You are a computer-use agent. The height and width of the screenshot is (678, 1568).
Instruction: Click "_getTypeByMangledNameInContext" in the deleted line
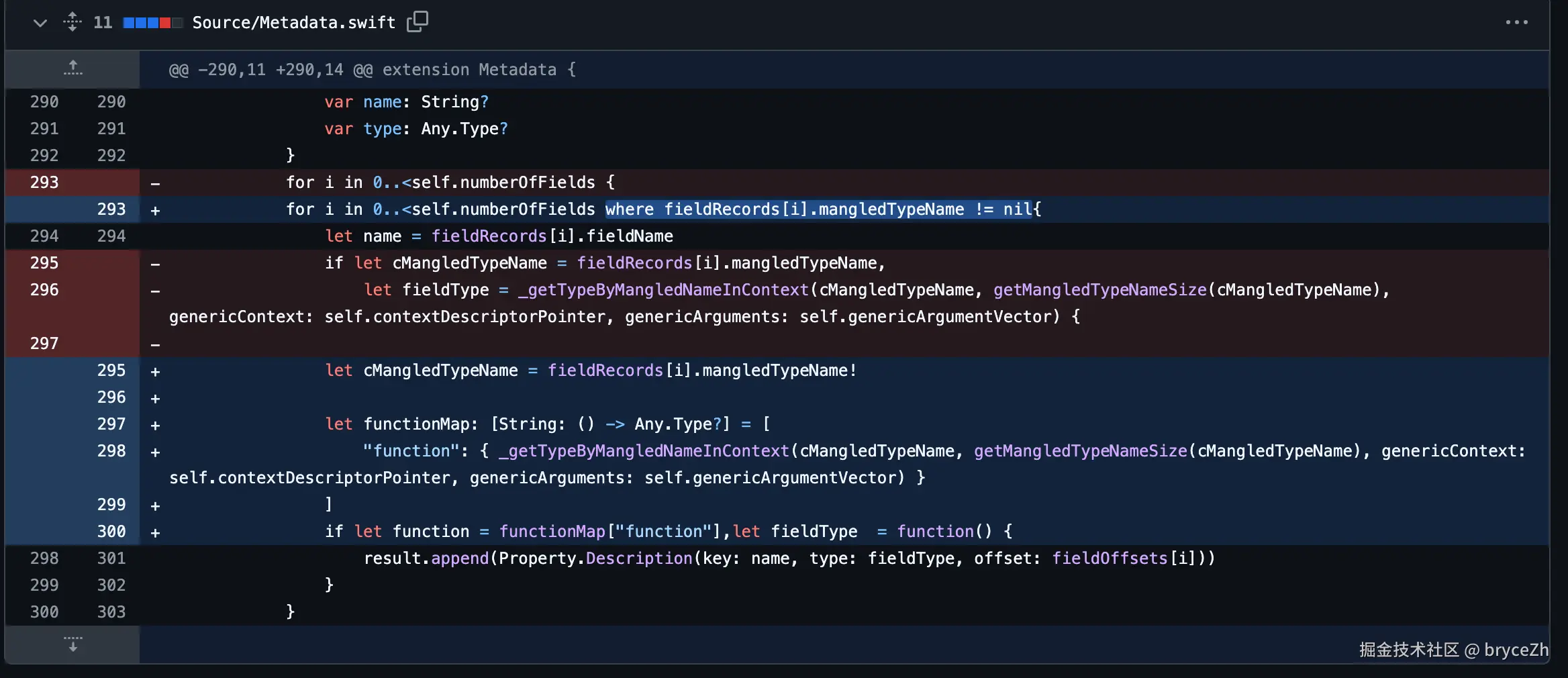[x=663, y=290]
